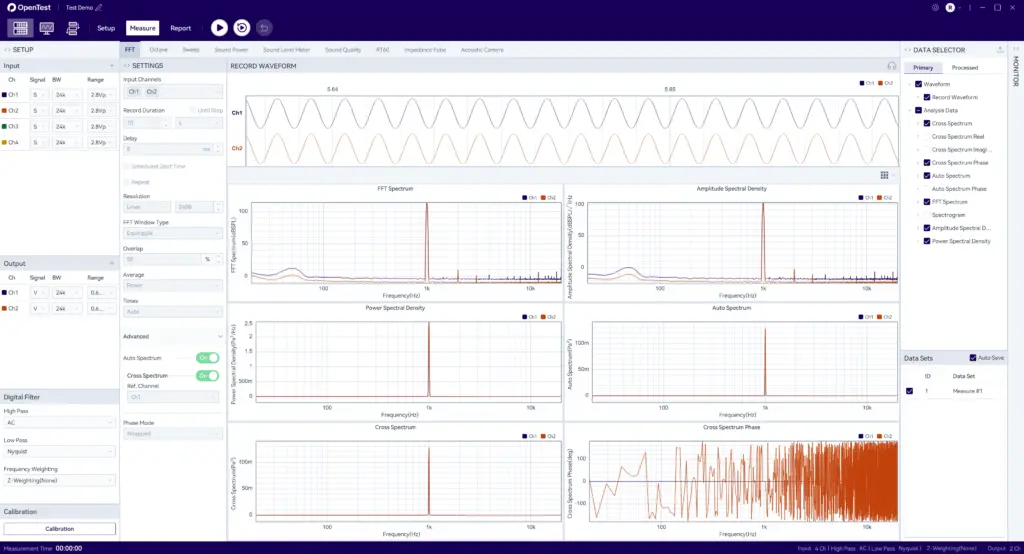Click the continuous play button
Viewport: 1024px width, 554px height.
click(241, 28)
